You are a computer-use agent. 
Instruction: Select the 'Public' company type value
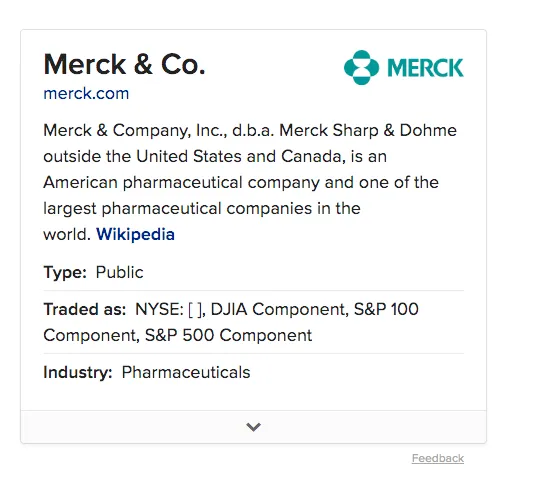(120, 273)
